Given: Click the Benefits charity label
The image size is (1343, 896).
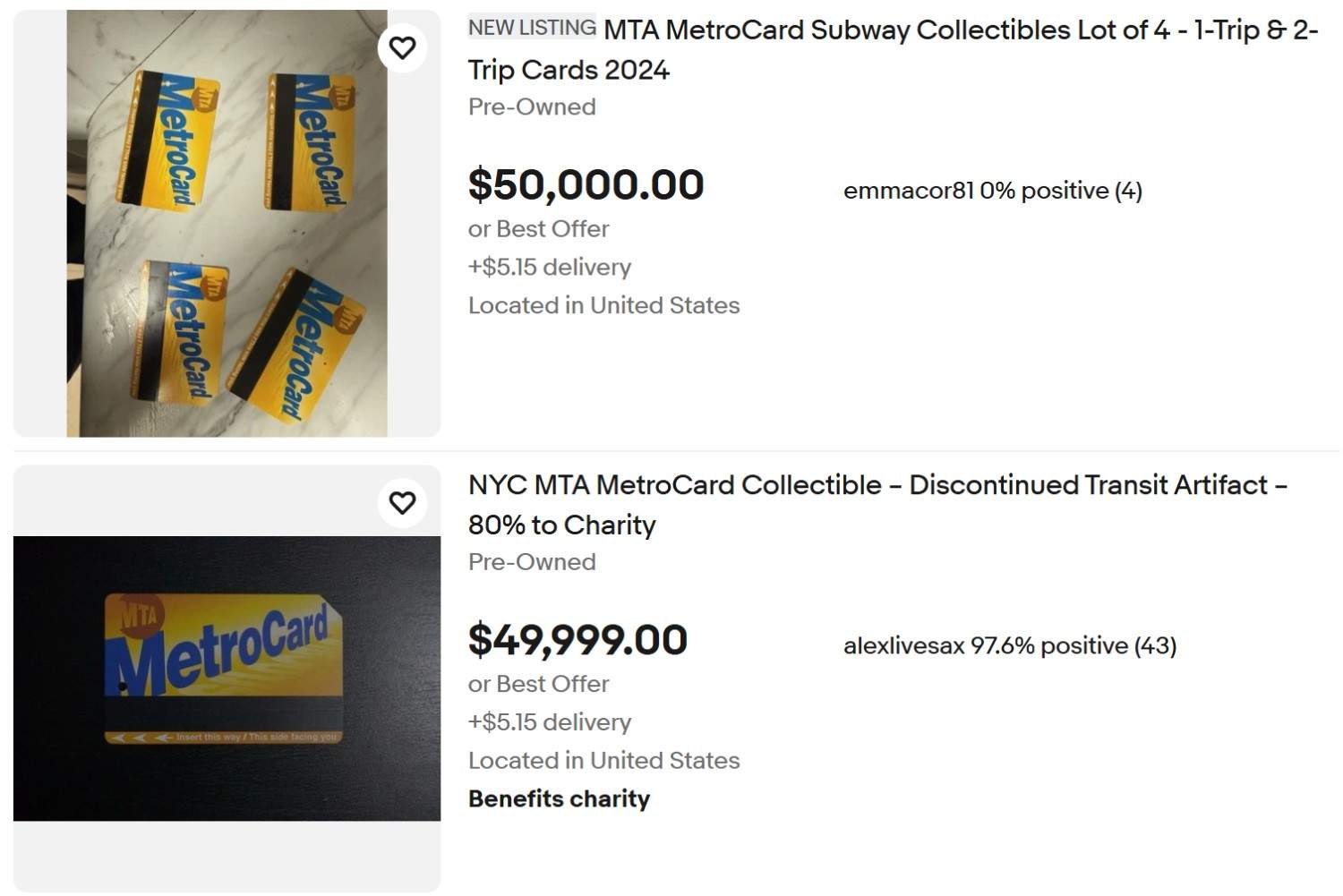Looking at the screenshot, I should tap(558, 798).
